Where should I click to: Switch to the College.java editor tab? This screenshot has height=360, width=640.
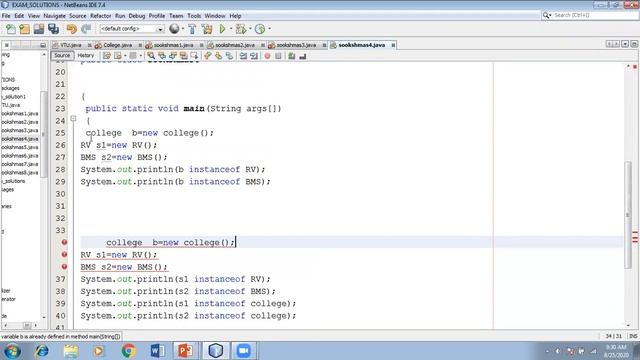pos(118,45)
